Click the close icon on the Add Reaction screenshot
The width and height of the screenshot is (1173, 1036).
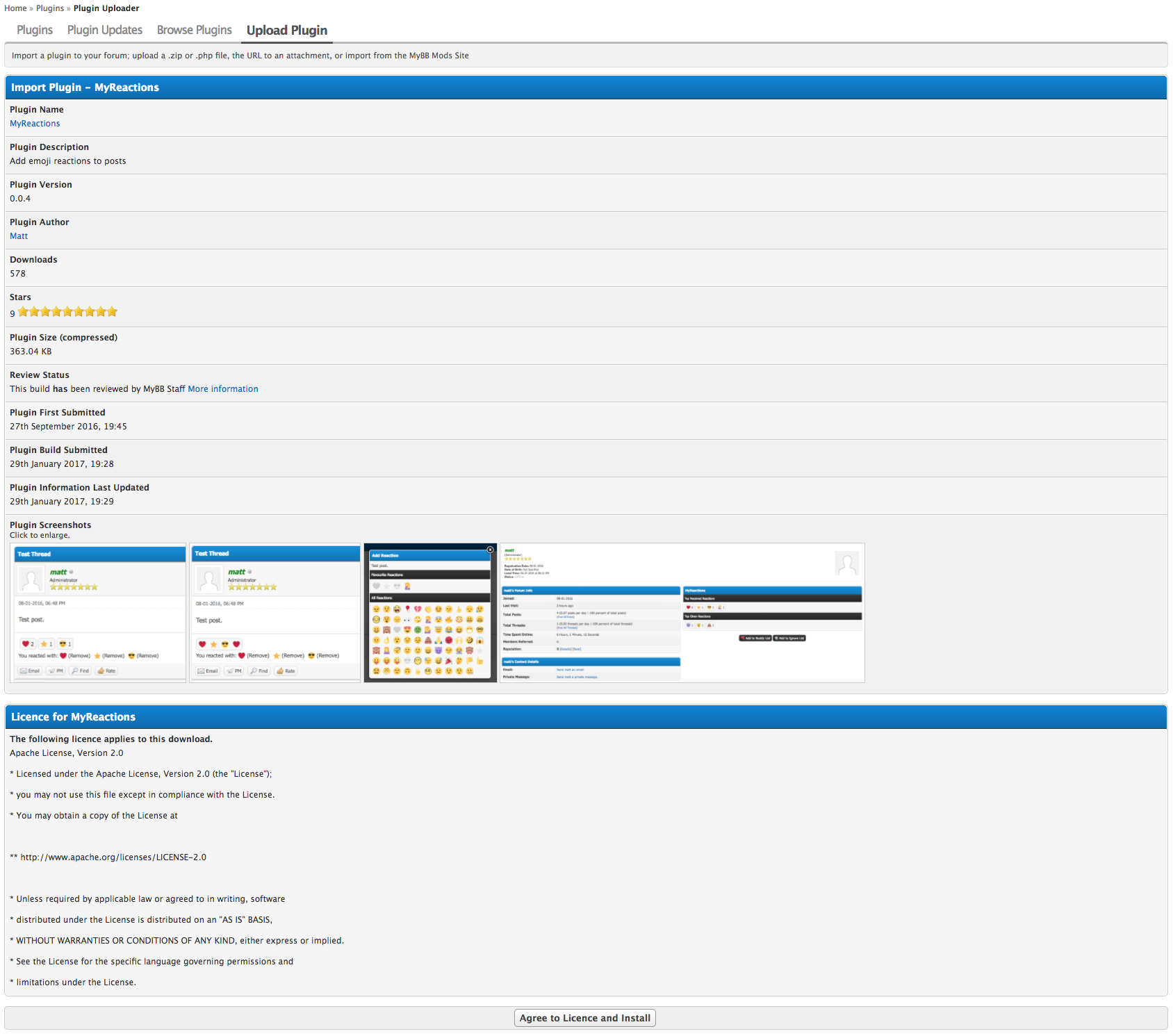coord(490,550)
